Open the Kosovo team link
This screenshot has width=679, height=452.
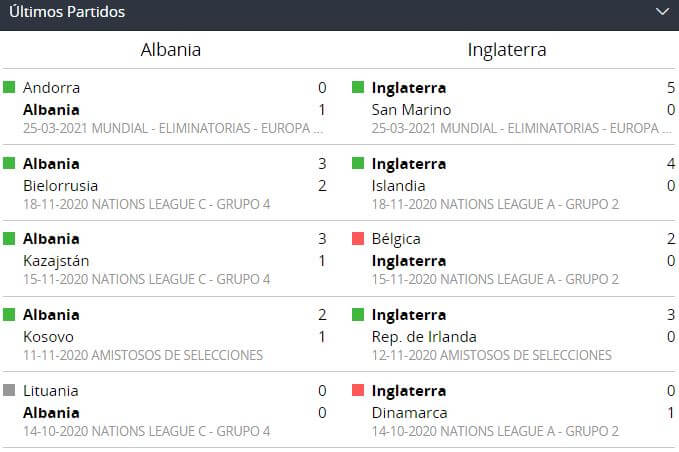point(48,337)
